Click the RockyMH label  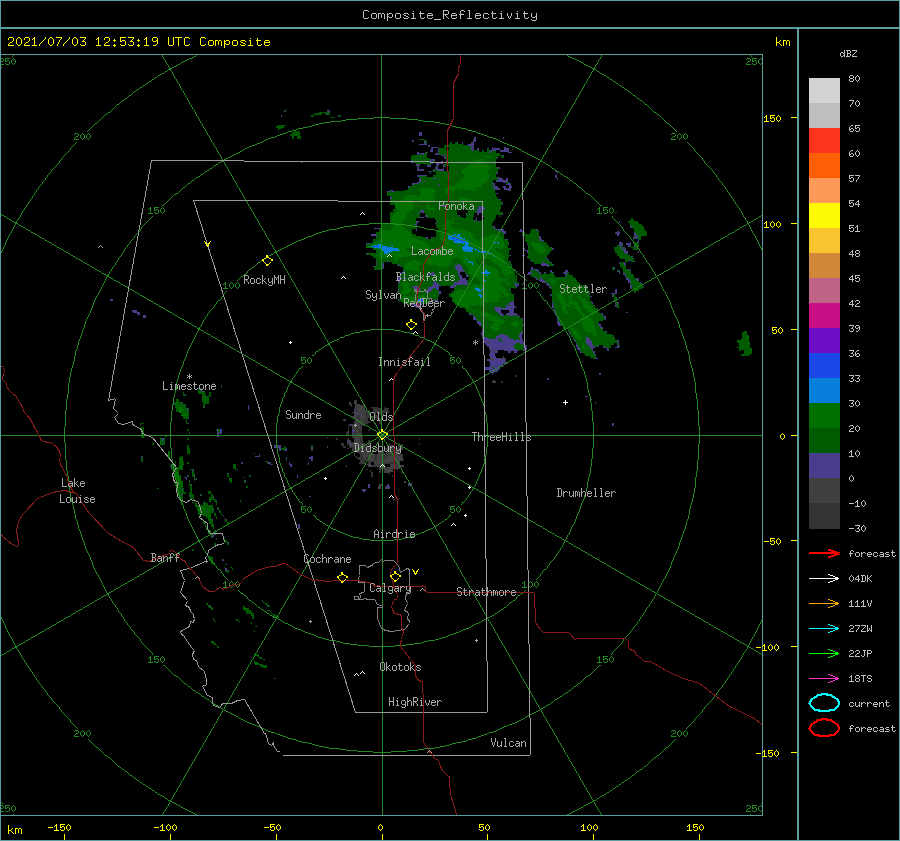pos(264,280)
